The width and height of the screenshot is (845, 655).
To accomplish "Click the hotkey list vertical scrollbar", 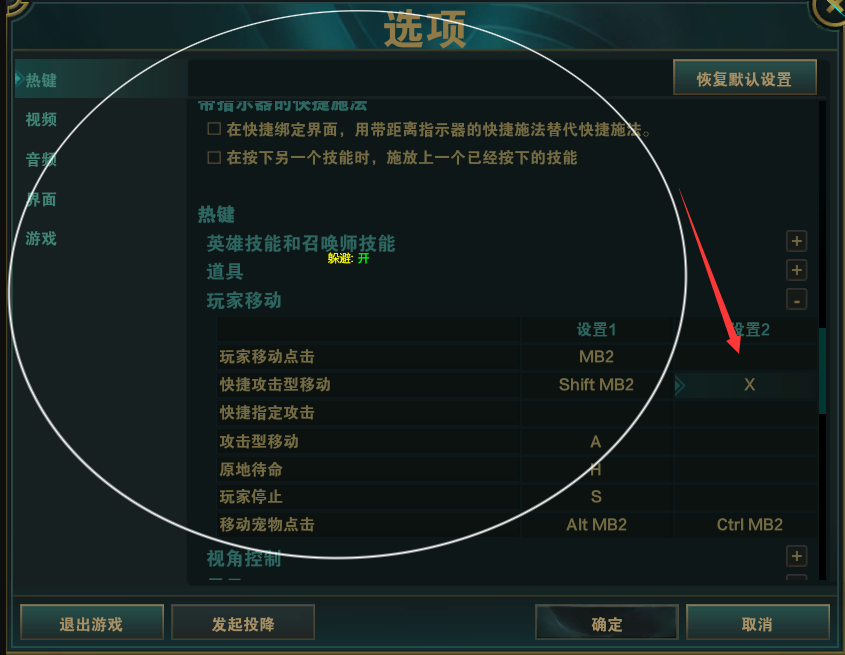I will (822, 371).
